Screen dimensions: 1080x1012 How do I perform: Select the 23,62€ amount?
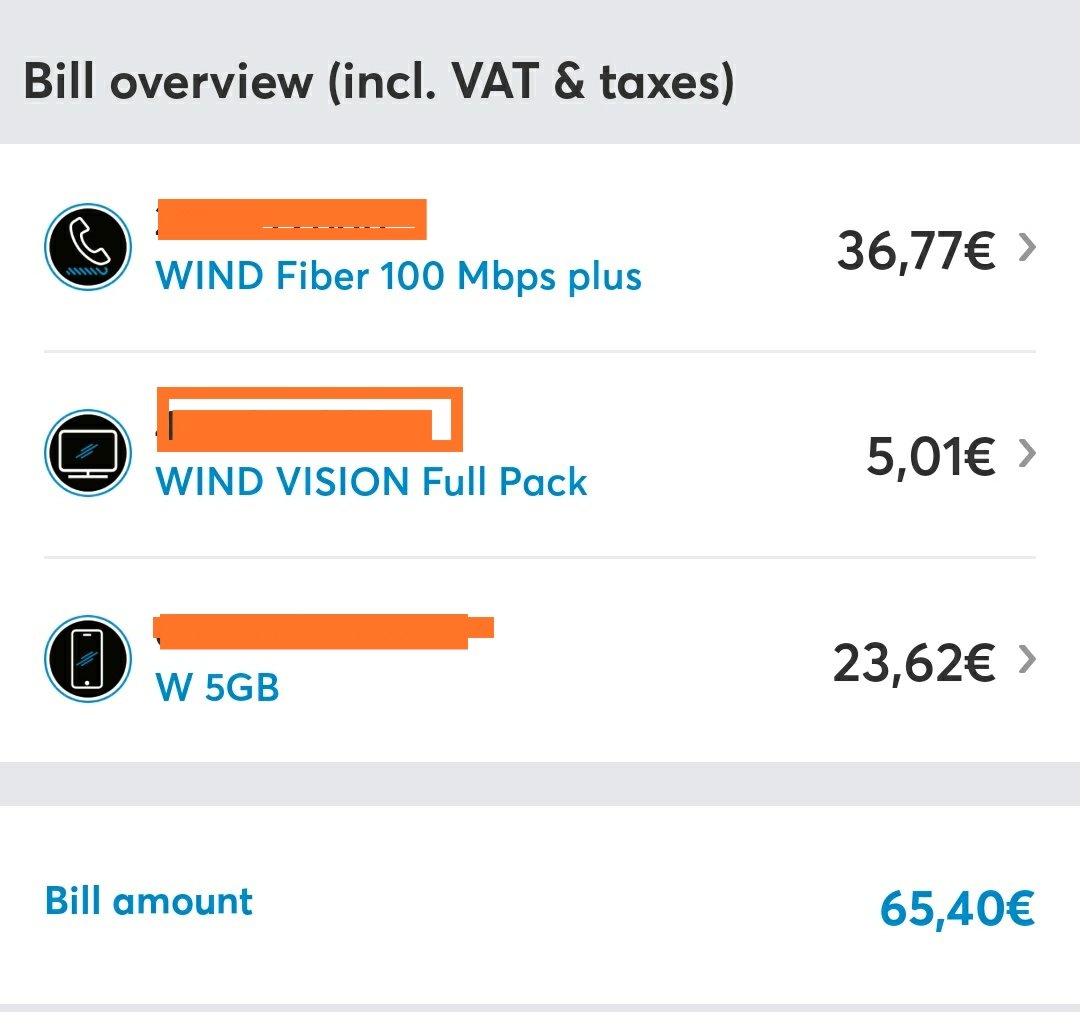point(914,663)
